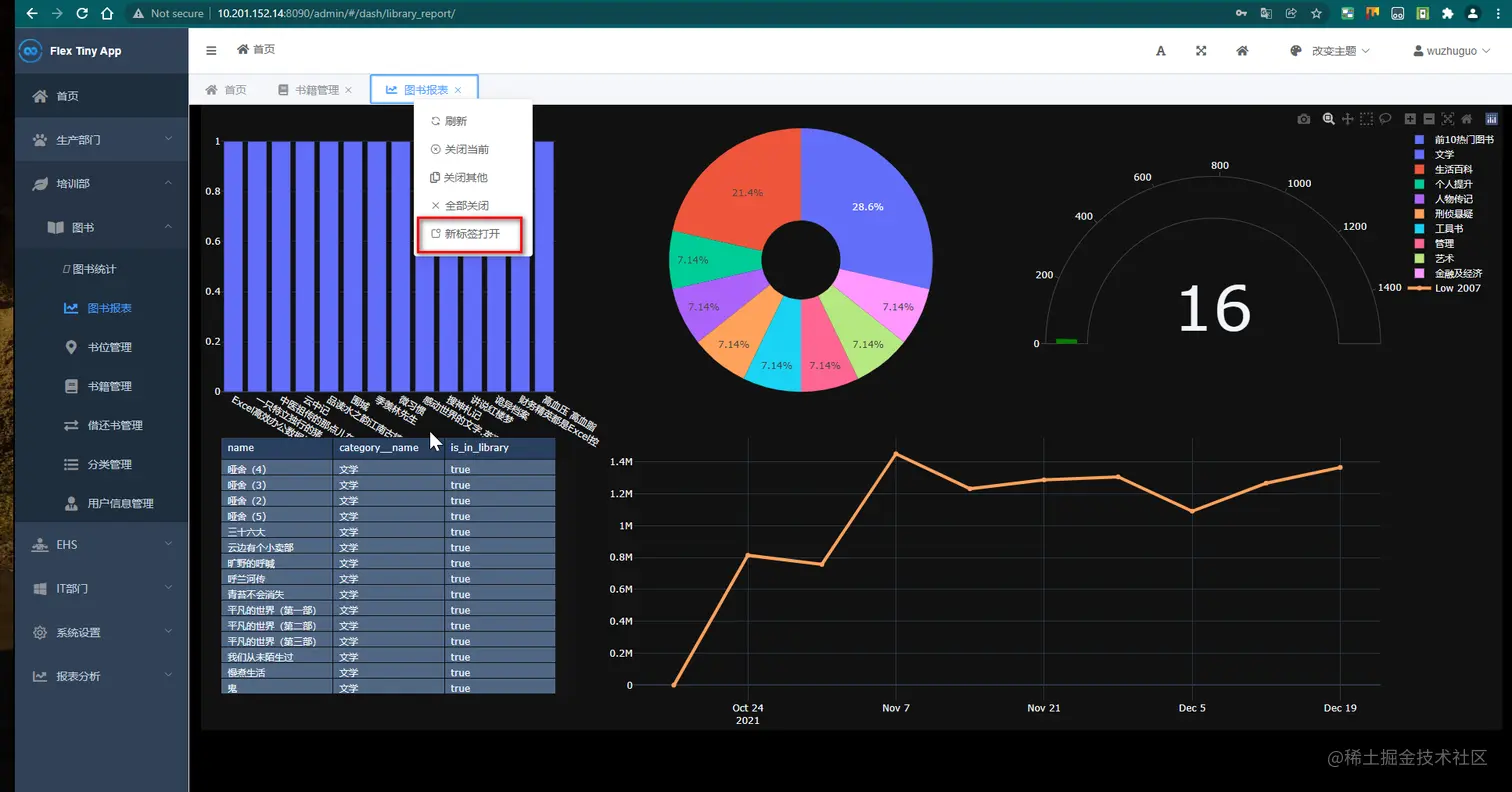
Task: Download plot as PNG with camera icon
Action: (x=1304, y=119)
